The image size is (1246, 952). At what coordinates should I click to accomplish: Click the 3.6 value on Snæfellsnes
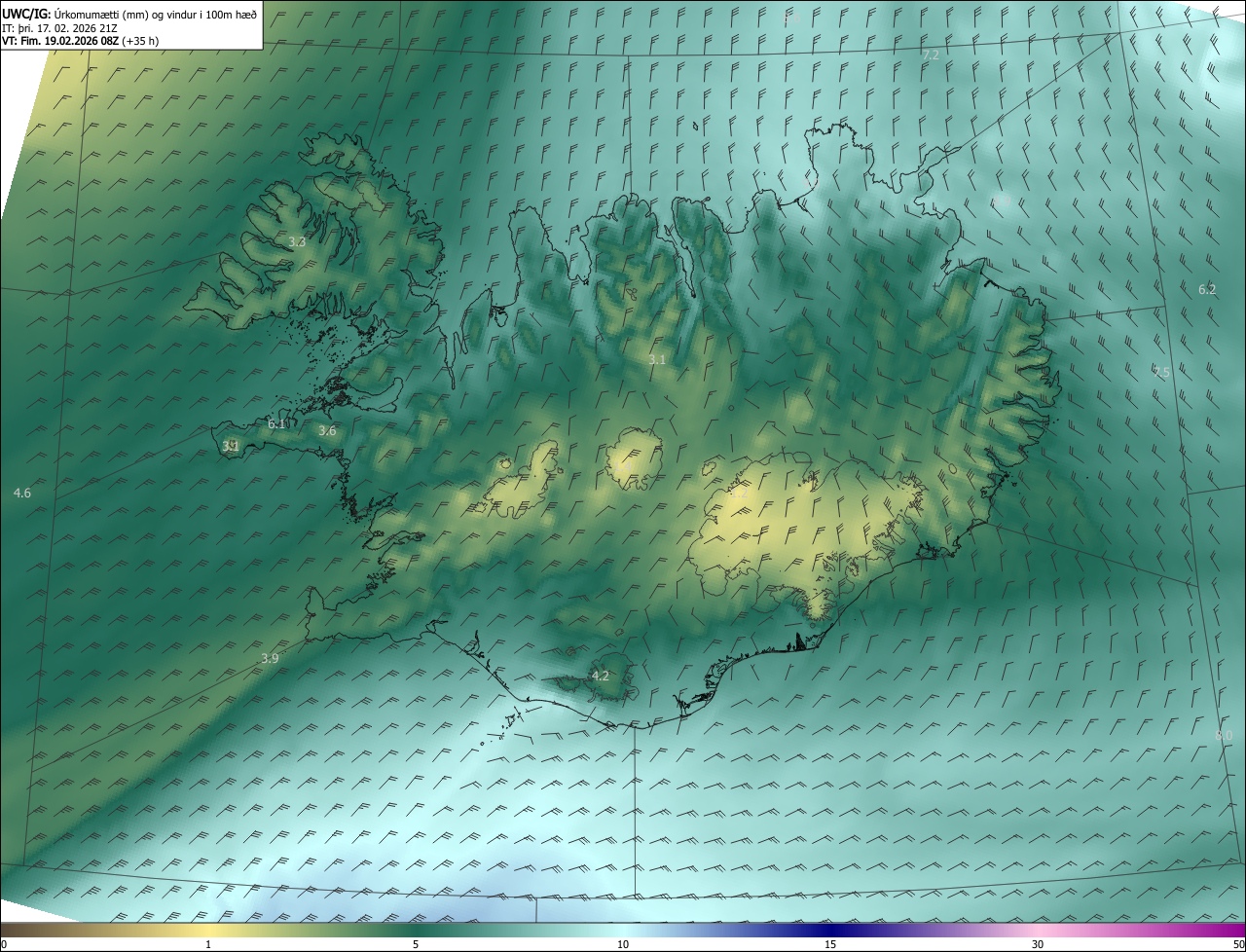[x=327, y=431]
